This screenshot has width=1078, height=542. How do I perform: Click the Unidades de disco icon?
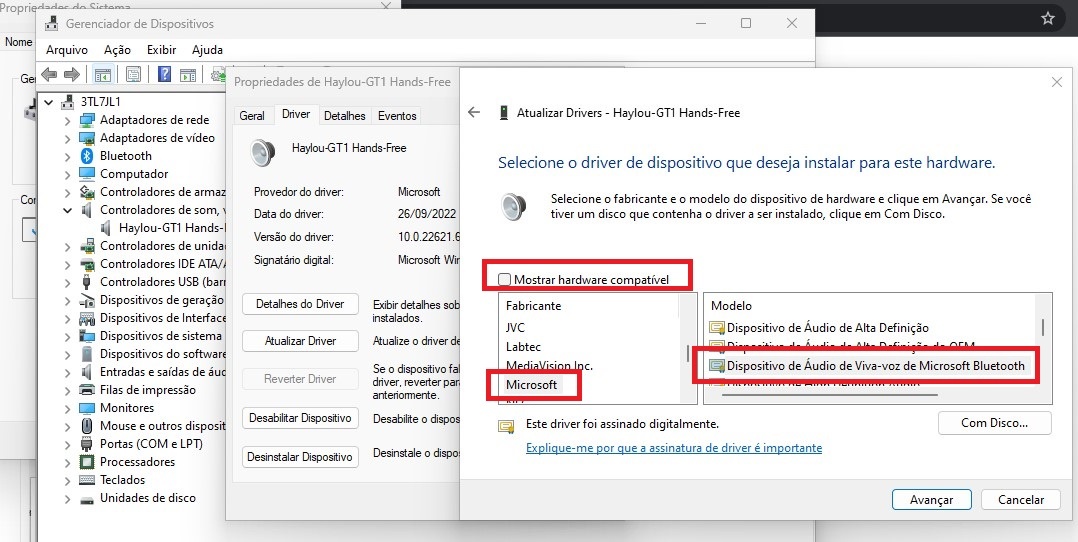click(x=87, y=498)
